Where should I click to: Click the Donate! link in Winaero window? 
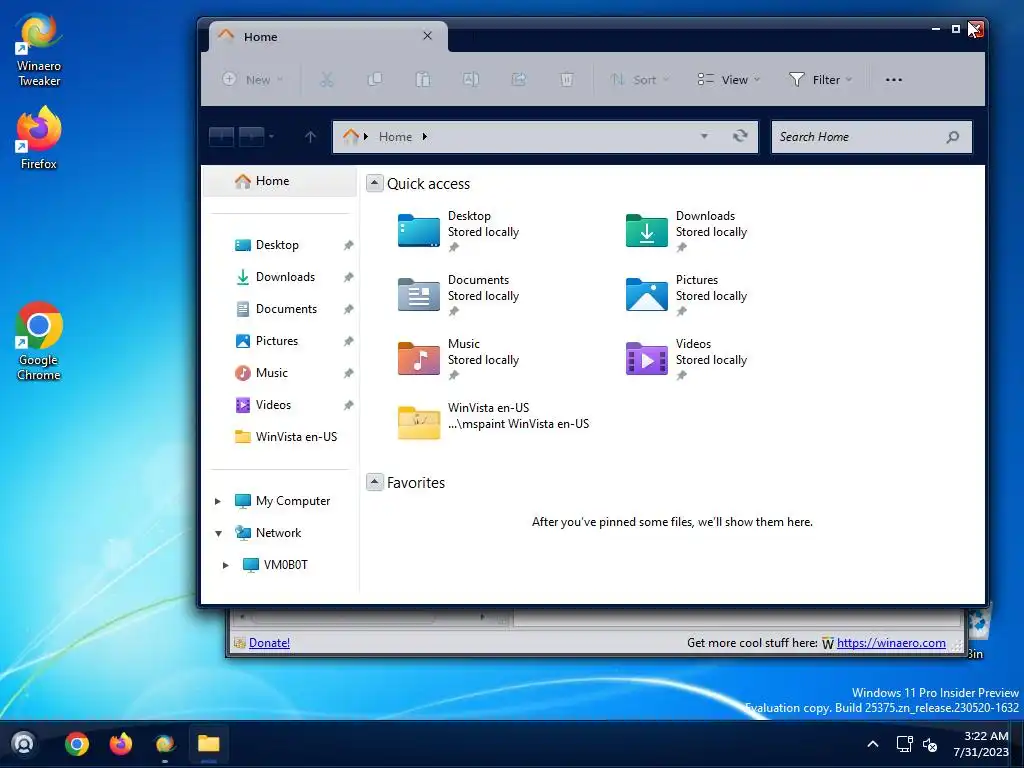[x=269, y=643]
